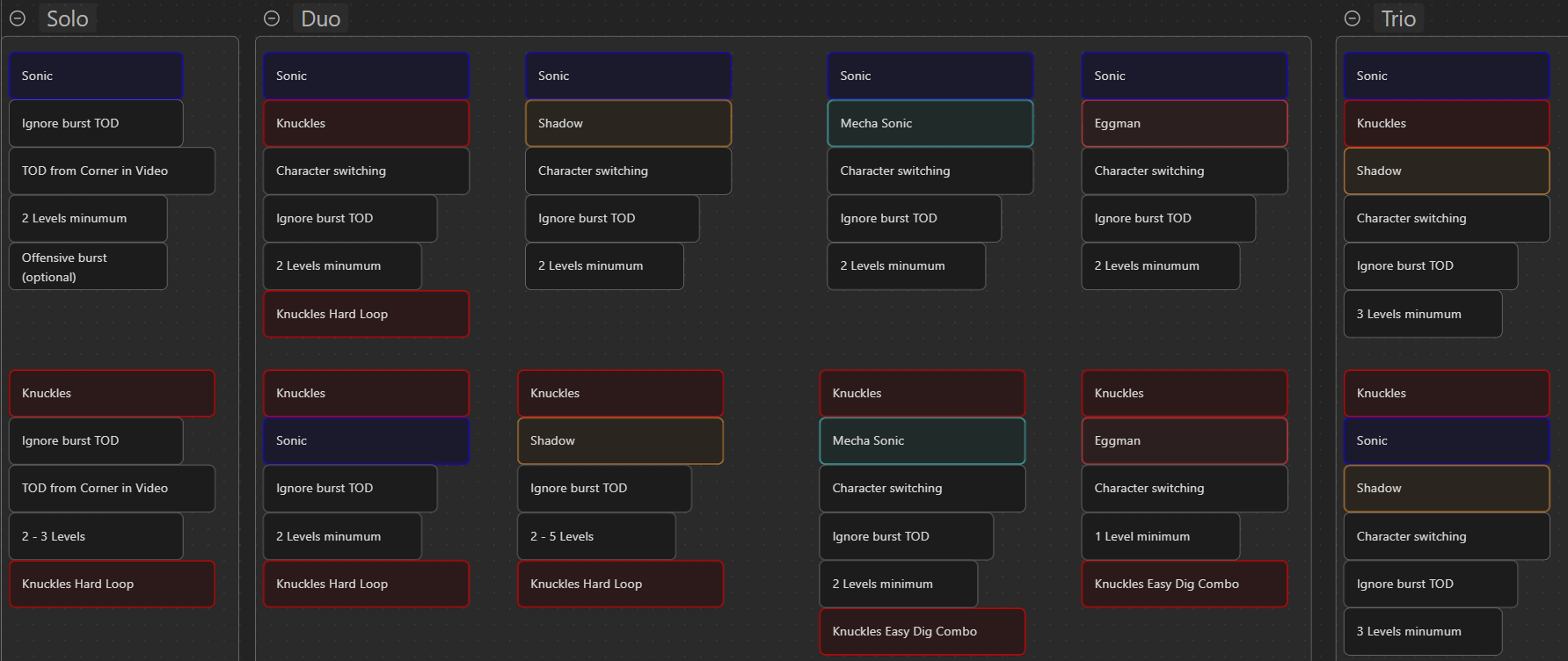This screenshot has height=661, width=1568.
Task: Select Sonic card under Knuckles in Trio group
Action: click(1447, 440)
